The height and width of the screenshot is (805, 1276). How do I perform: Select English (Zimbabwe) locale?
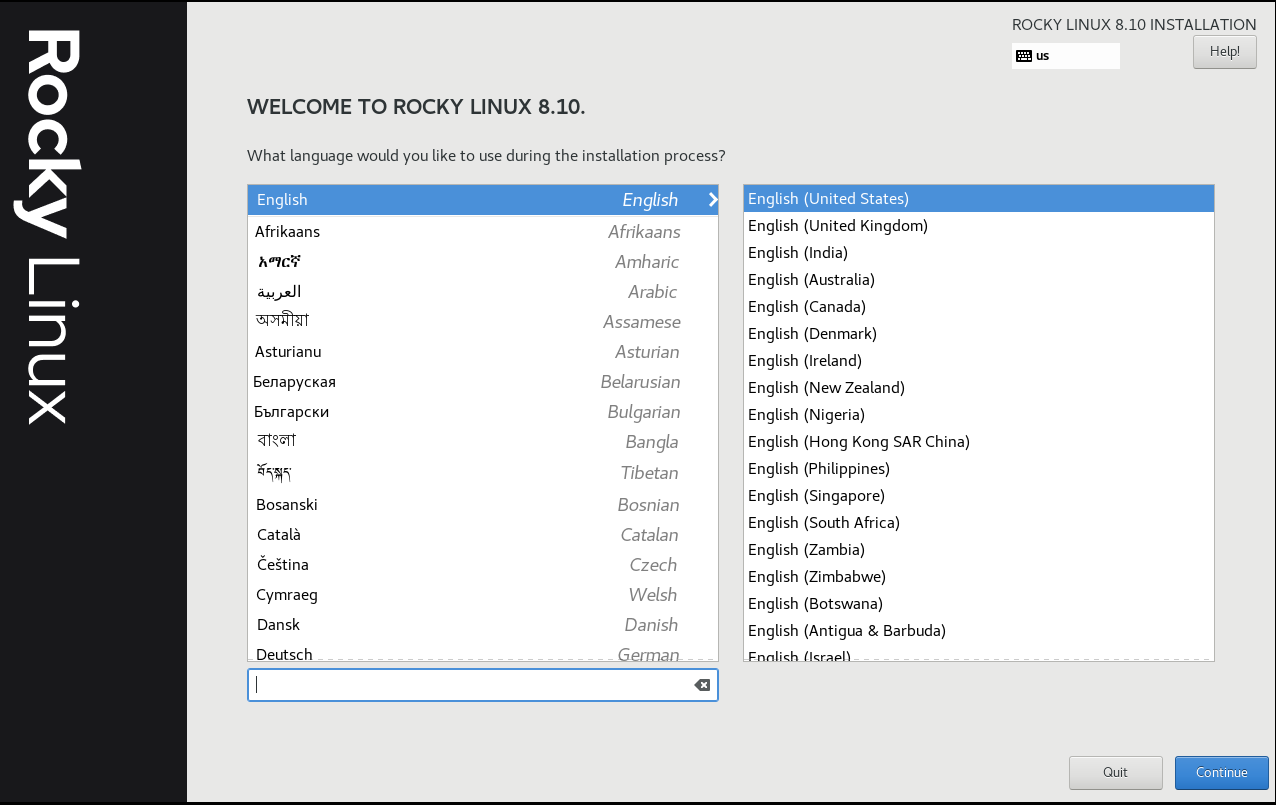[979, 576]
